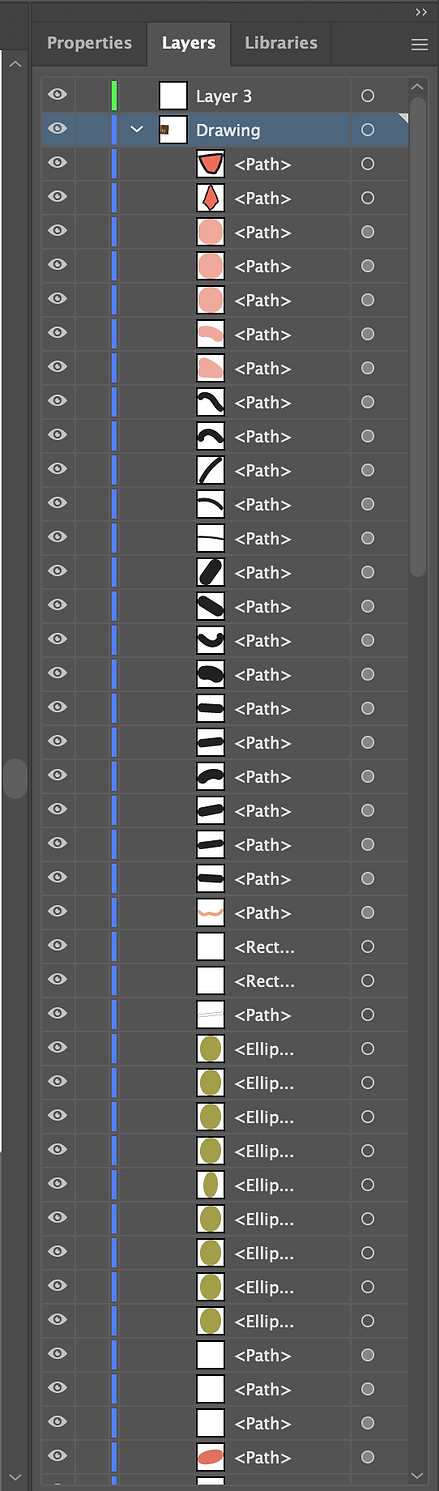The image size is (439, 1491).
Task: Click the target circle of the Drawing layer
Action: click(x=367, y=130)
